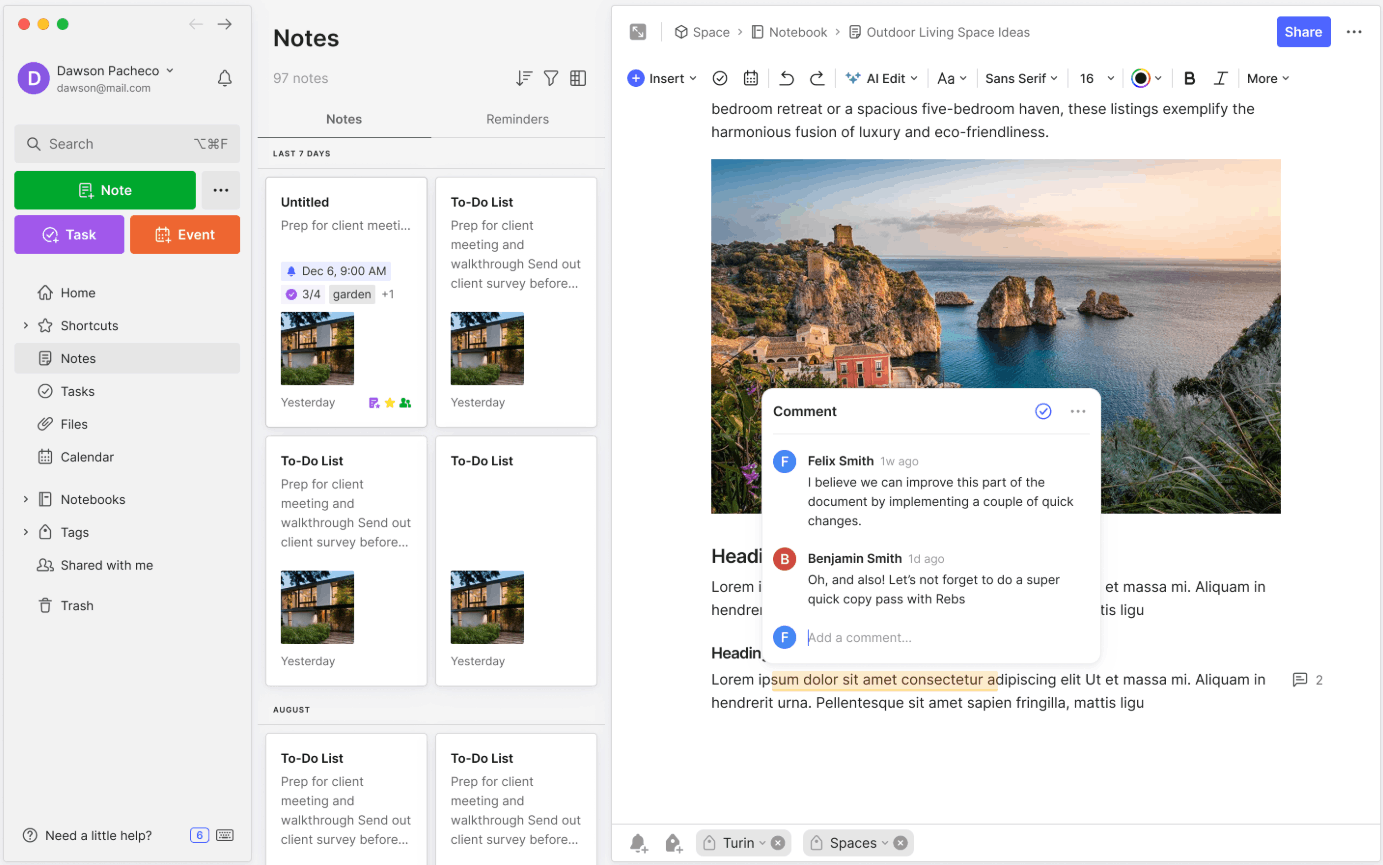Screen dimensions: 1383x865
Task: Mark the comment thread as resolved
Action: click(1043, 411)
